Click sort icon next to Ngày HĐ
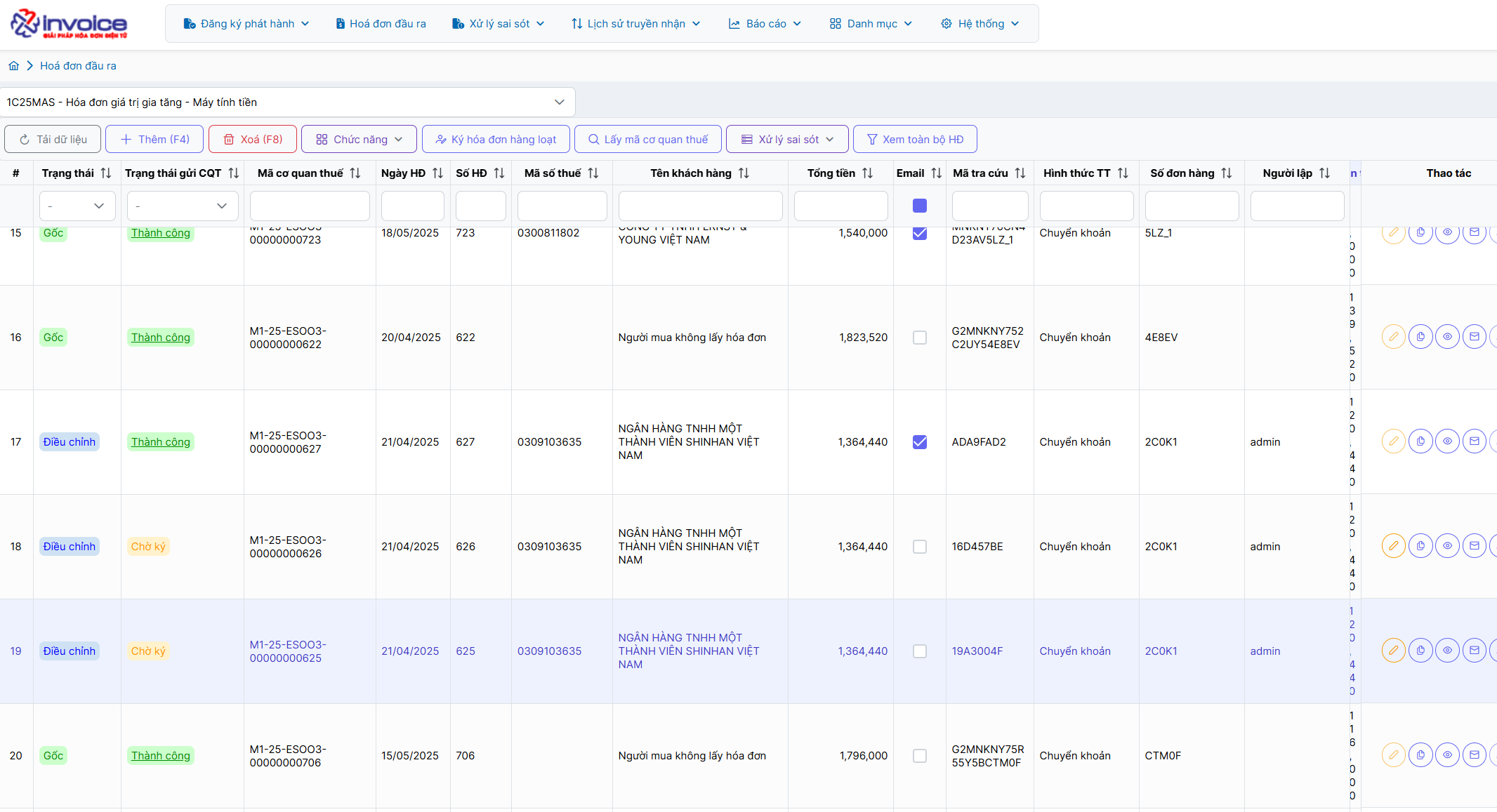This screenshot has width=1497, height=812. [x=437, y=173]
